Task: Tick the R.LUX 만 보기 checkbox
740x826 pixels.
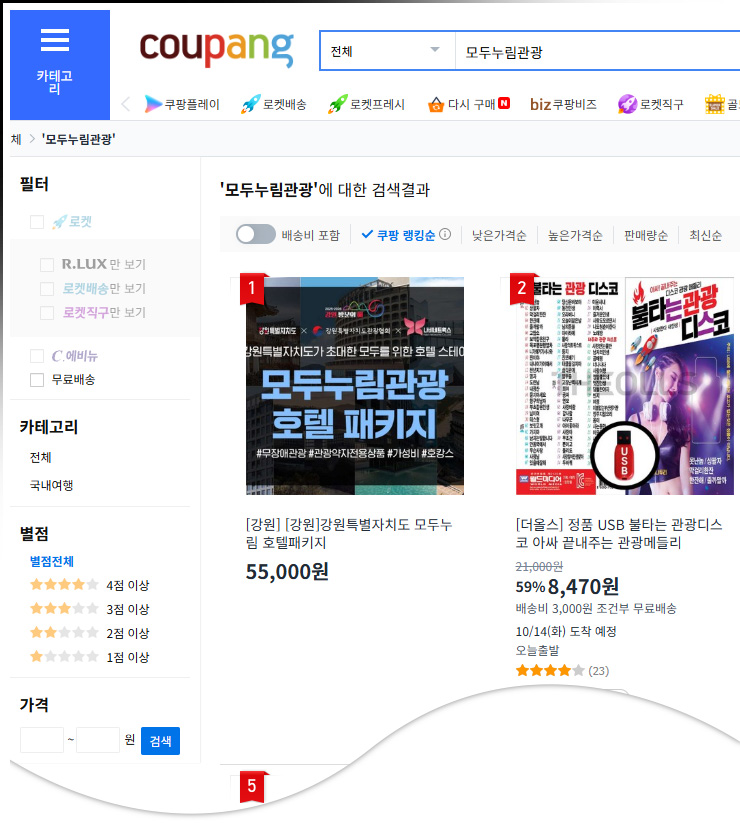Action: pyautogui.click(x=47, y=265)
